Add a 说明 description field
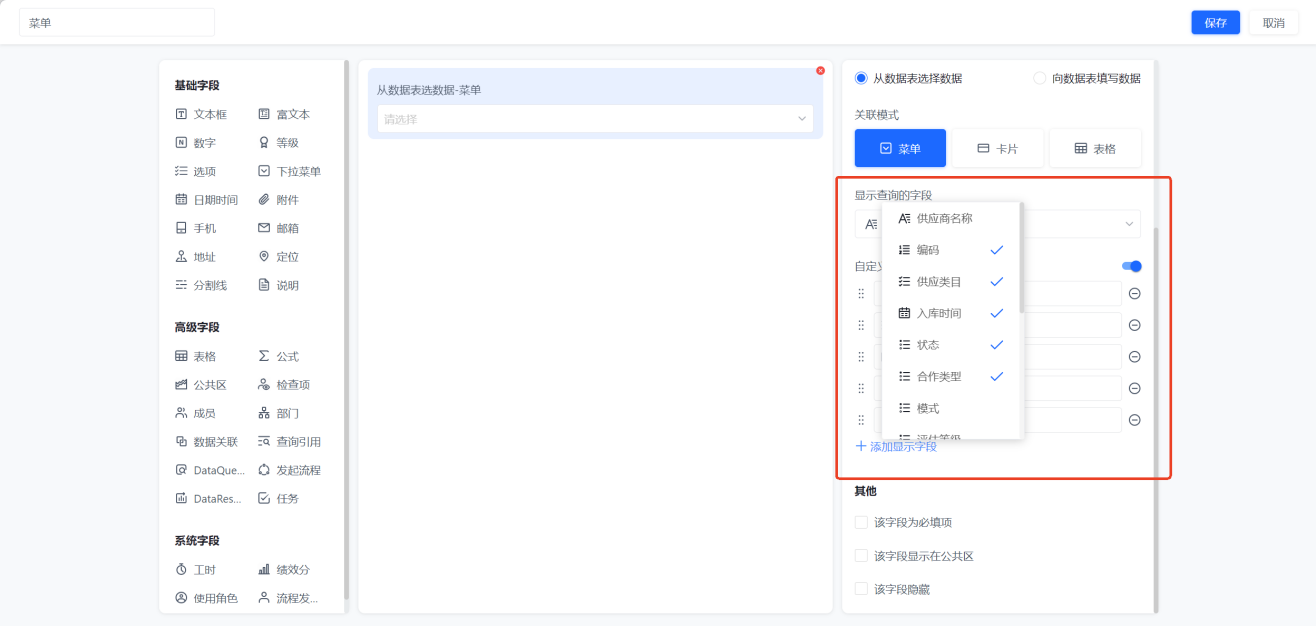This screenshot has width=1316, height=626. pyautogui.click(x=278, y=285)
